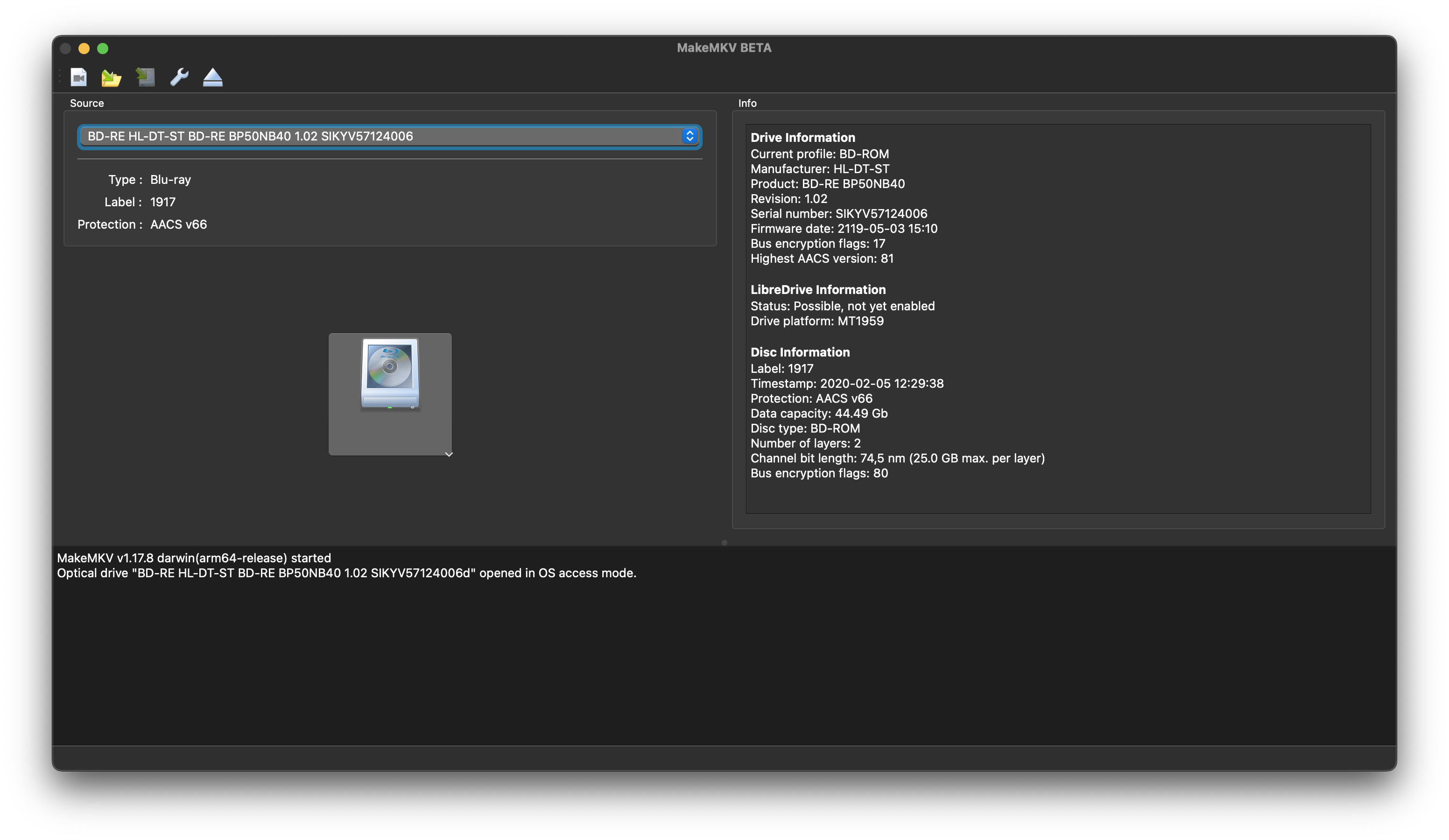1449x840 pixels.
Task: Click the 'MakeMKV BETA' window title
Action: tap(724, 48)
